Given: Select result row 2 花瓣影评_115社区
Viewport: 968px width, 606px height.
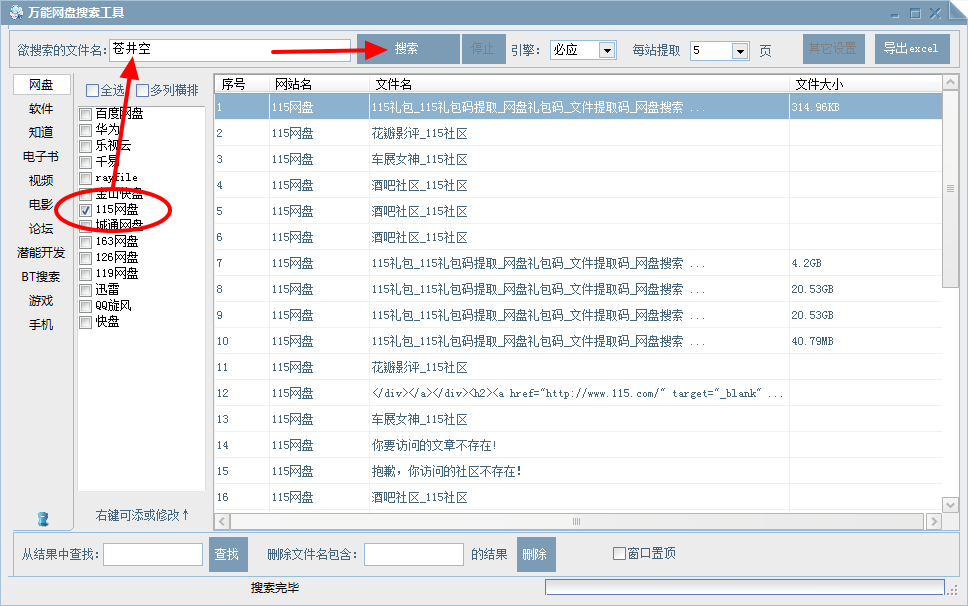Looking at the screenshot, I should pyautogui.click(x=578, y=133).
